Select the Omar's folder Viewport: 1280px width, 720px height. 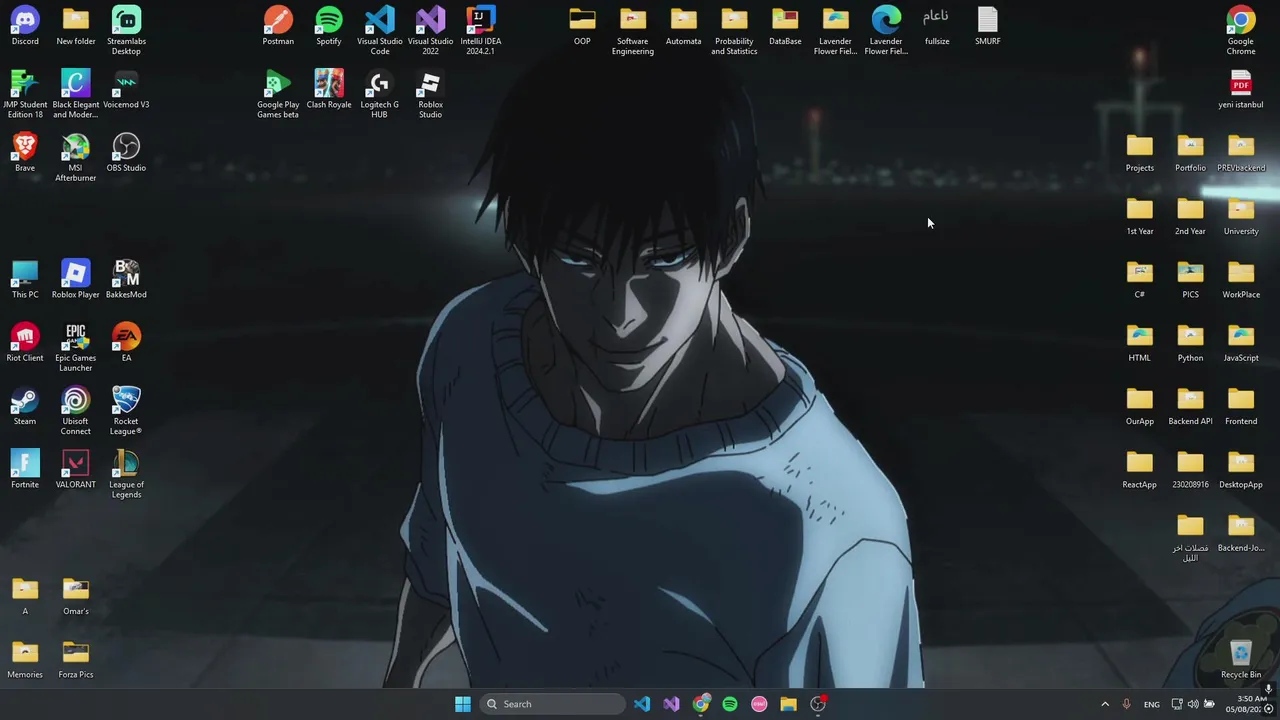pos(76,597)
